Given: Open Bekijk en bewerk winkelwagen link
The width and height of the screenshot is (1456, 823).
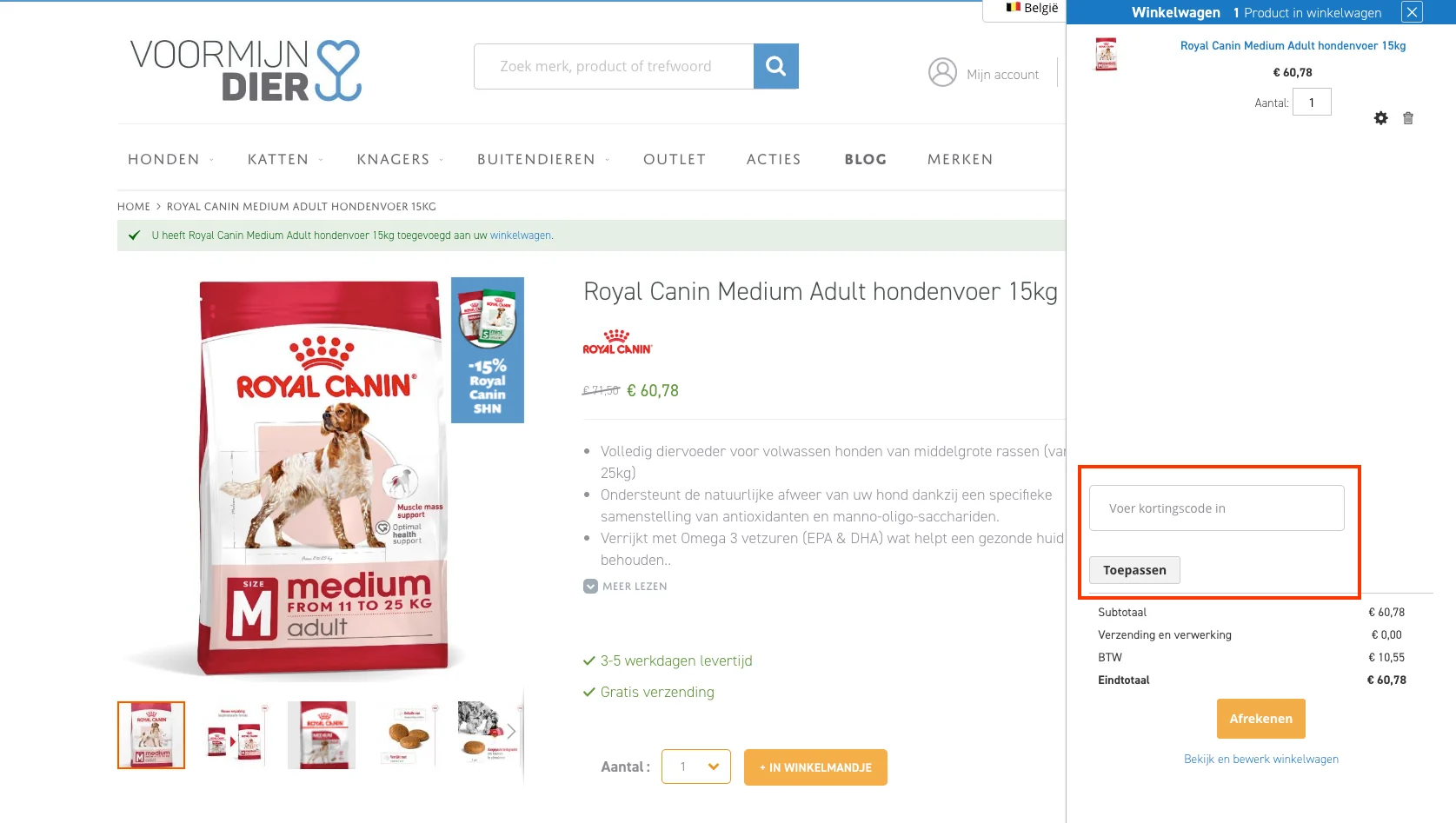Looking at the screenshot, I should pyautogui.click(x=1260, y=759).
